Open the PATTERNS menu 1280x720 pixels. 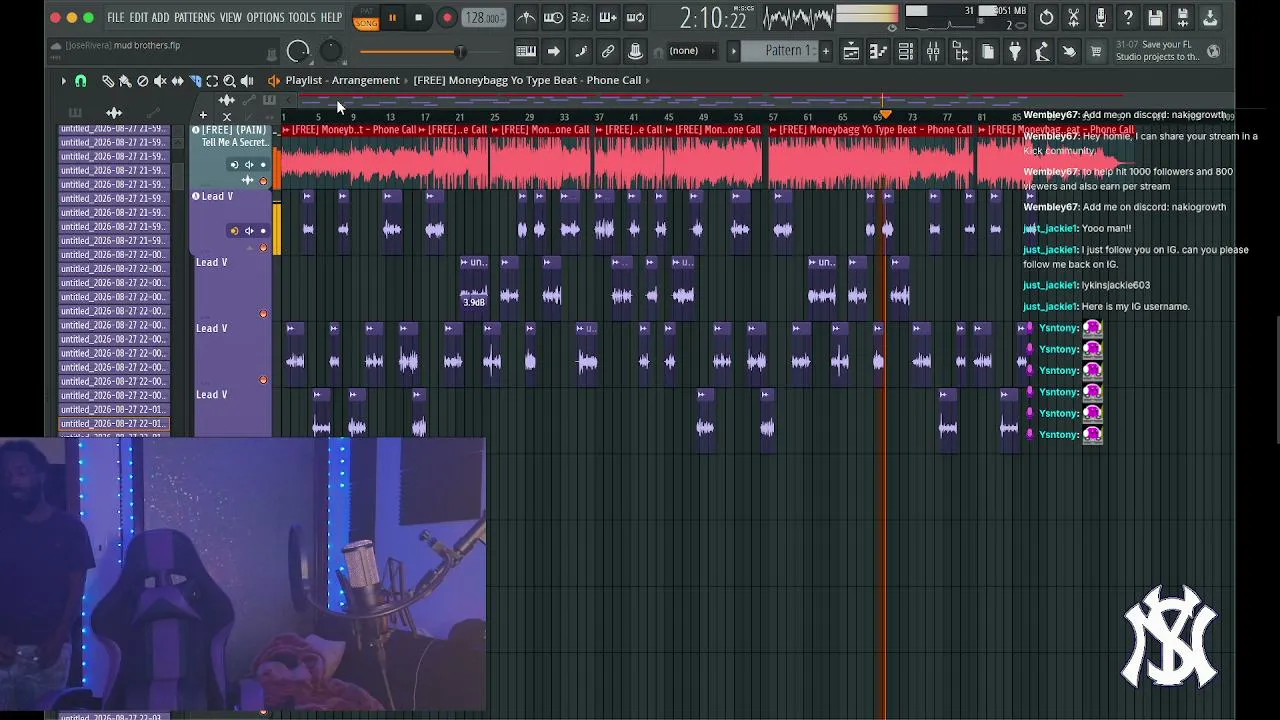(x=194, y=18)
